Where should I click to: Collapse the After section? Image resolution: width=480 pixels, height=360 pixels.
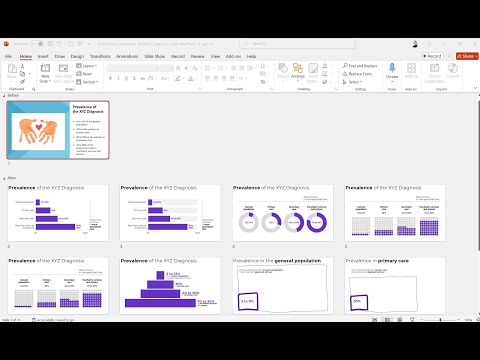(4, 178)
